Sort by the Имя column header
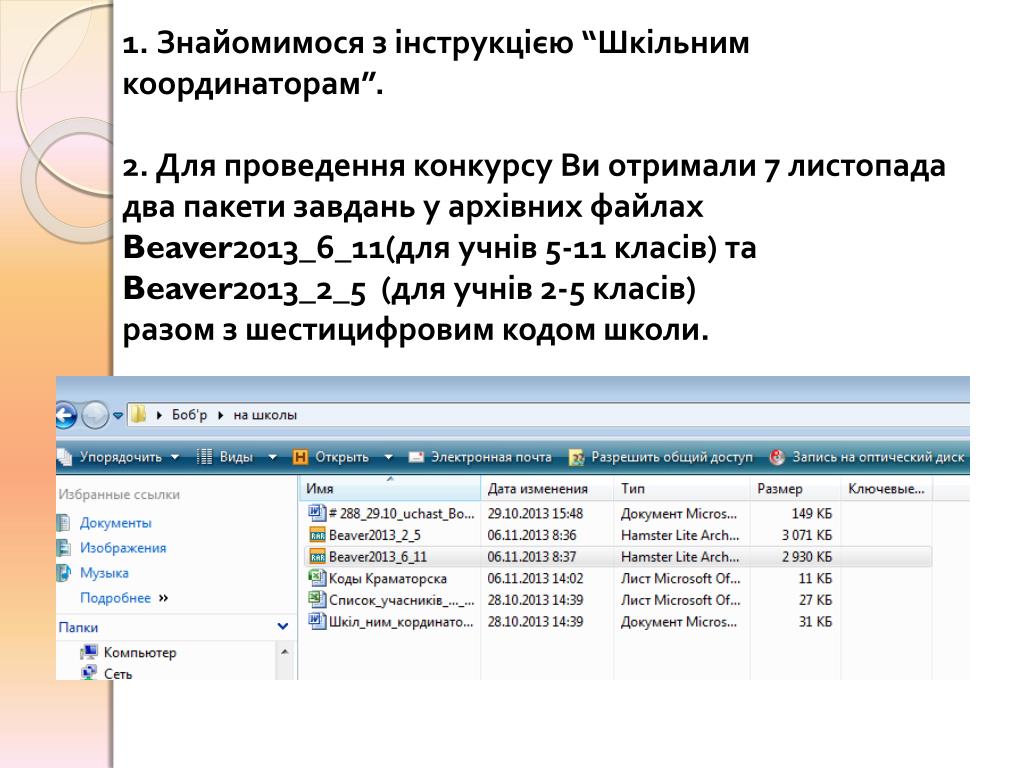Image resolution: width=1024 pixels, height=768 pixels. (x=390, y=488)
